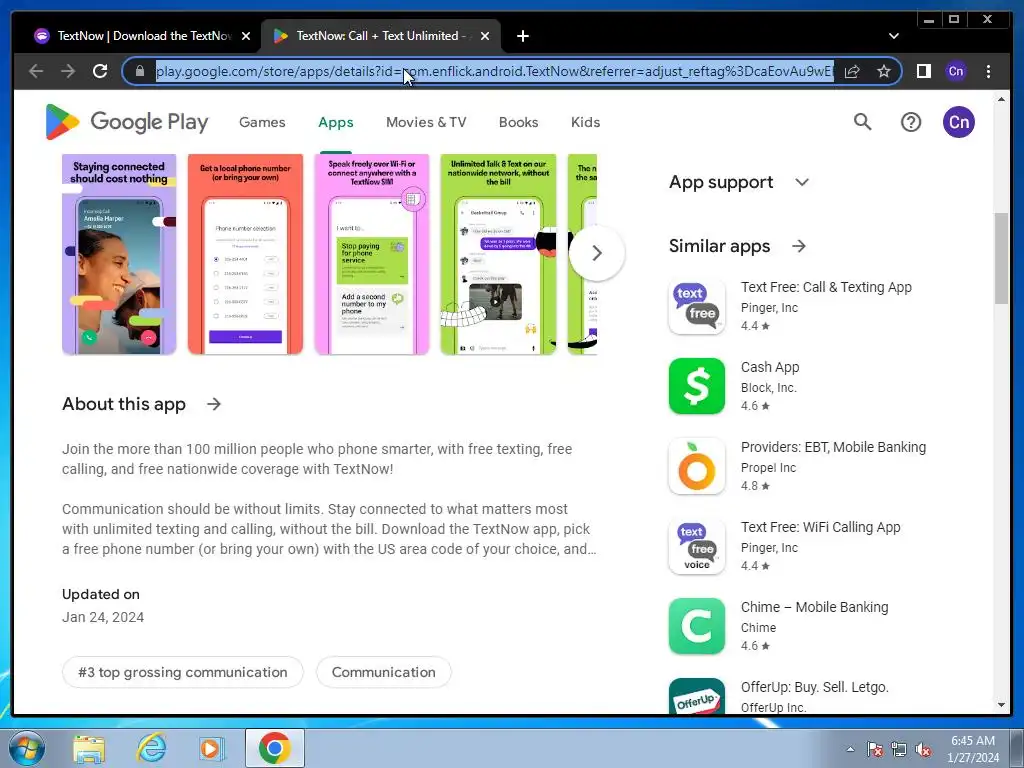Toggle the Chrome side panel

tap(923, 71)
